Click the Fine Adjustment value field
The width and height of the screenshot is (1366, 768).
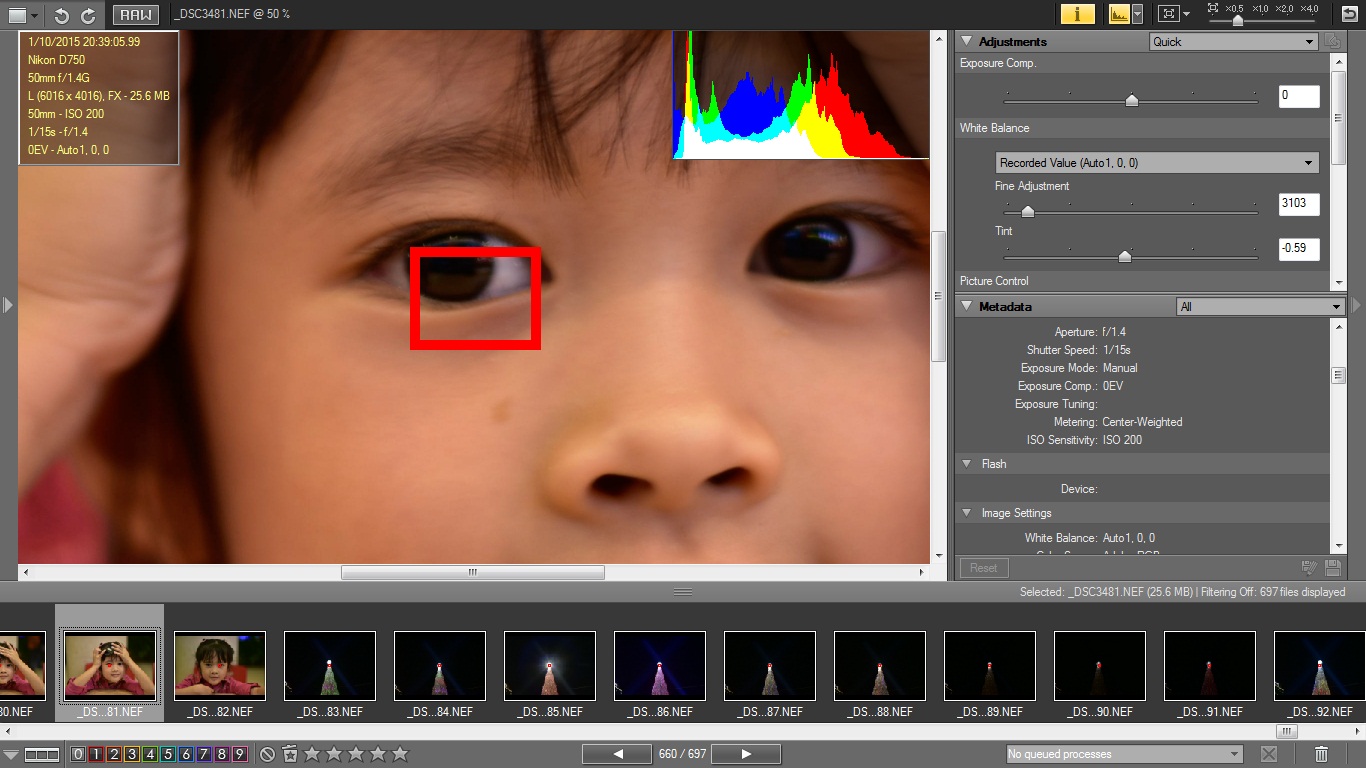(1298, 204)
